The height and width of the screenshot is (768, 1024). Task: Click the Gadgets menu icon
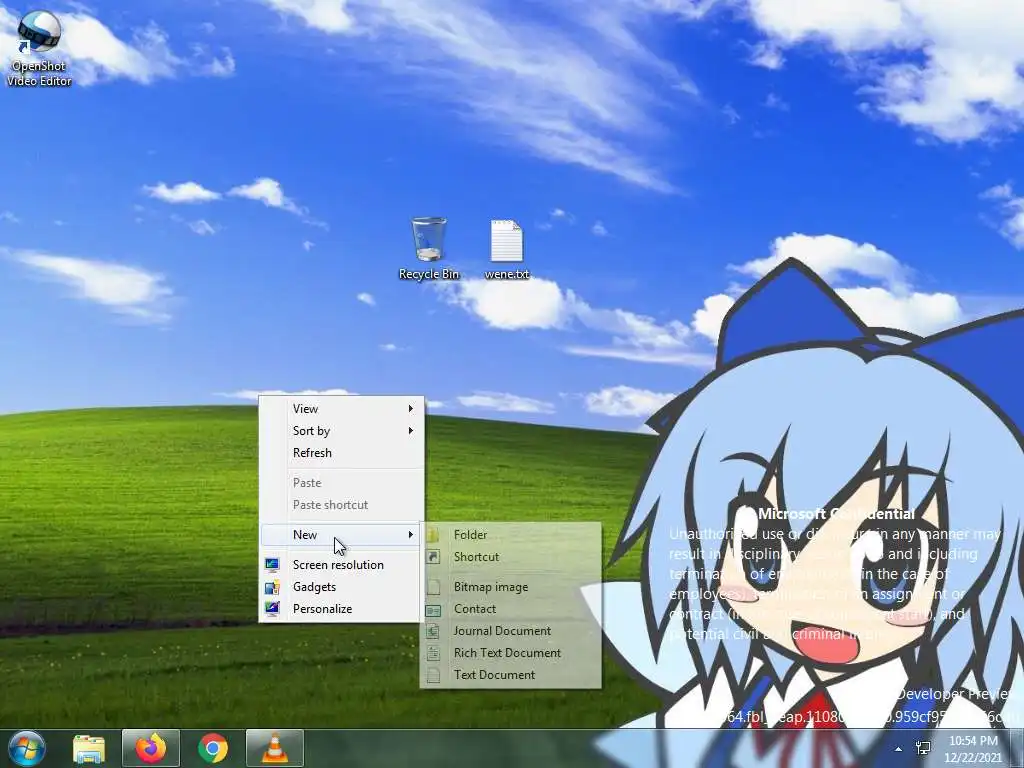(272, 586)
